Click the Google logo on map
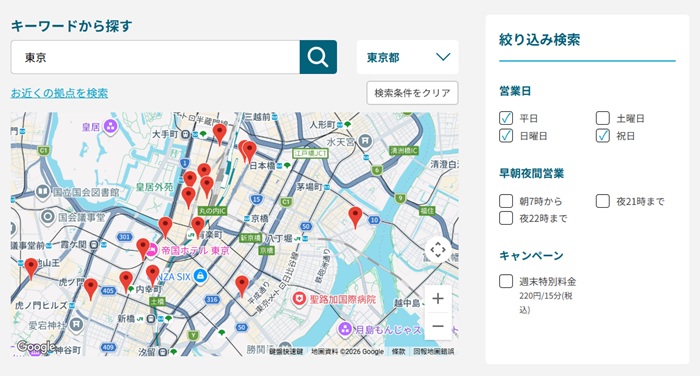The height and width of the screenshot is (376, 700). 36,347
